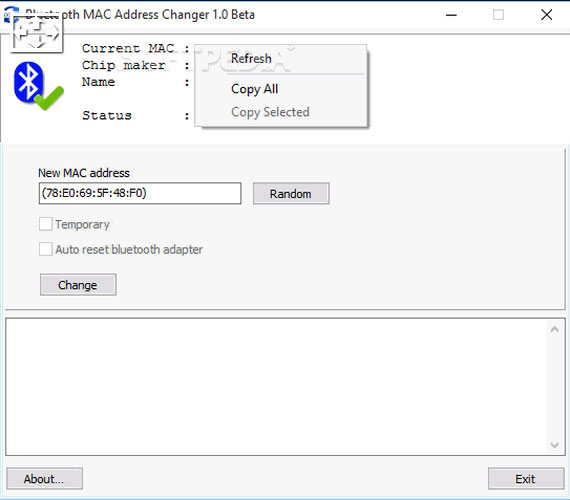Screen dimensions: 570x500
Task: Enable Auto reset bluetooth adapter checkbox
Action: tap(45, 249)
